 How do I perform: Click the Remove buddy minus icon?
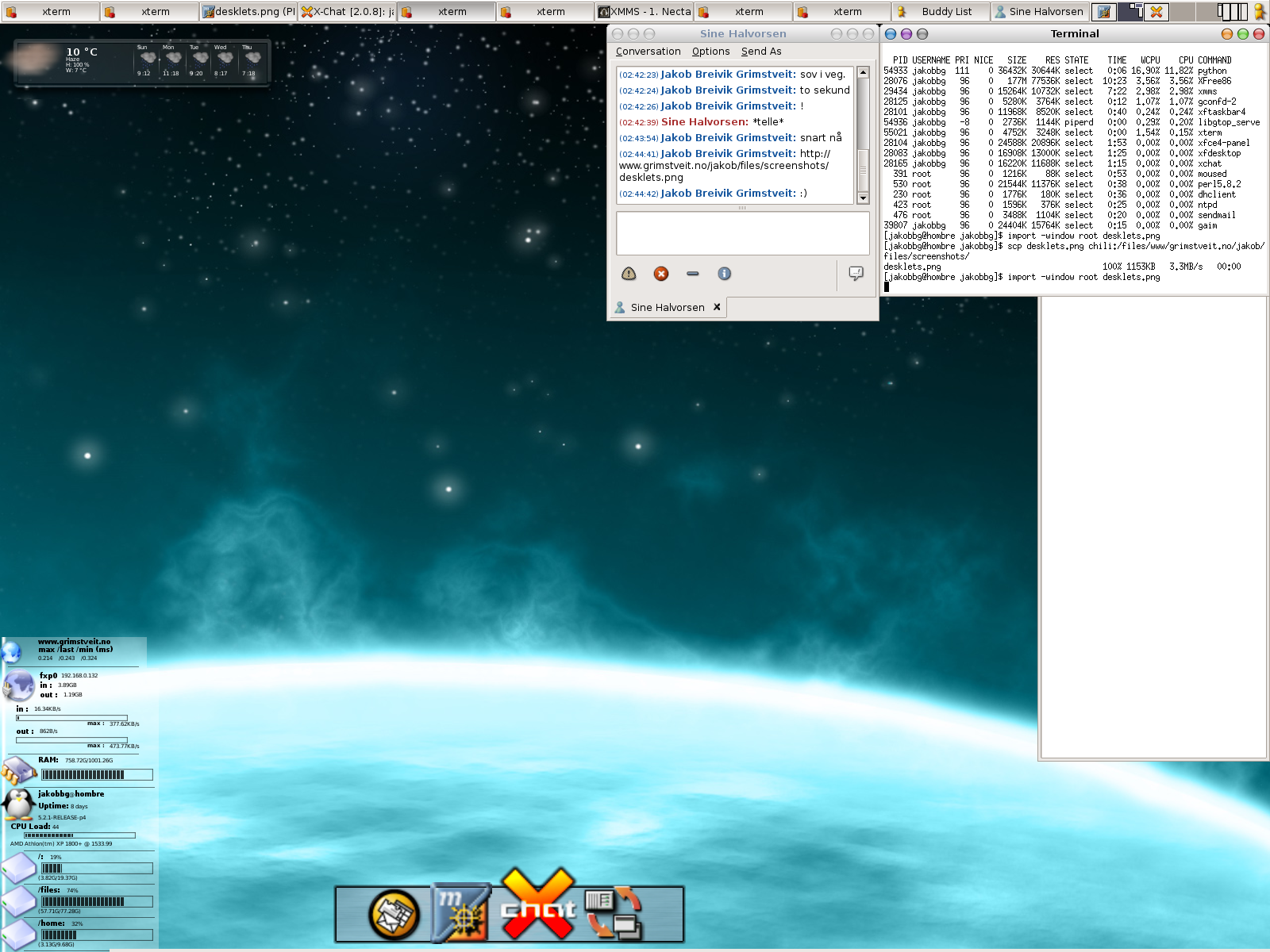coord(693,274)
